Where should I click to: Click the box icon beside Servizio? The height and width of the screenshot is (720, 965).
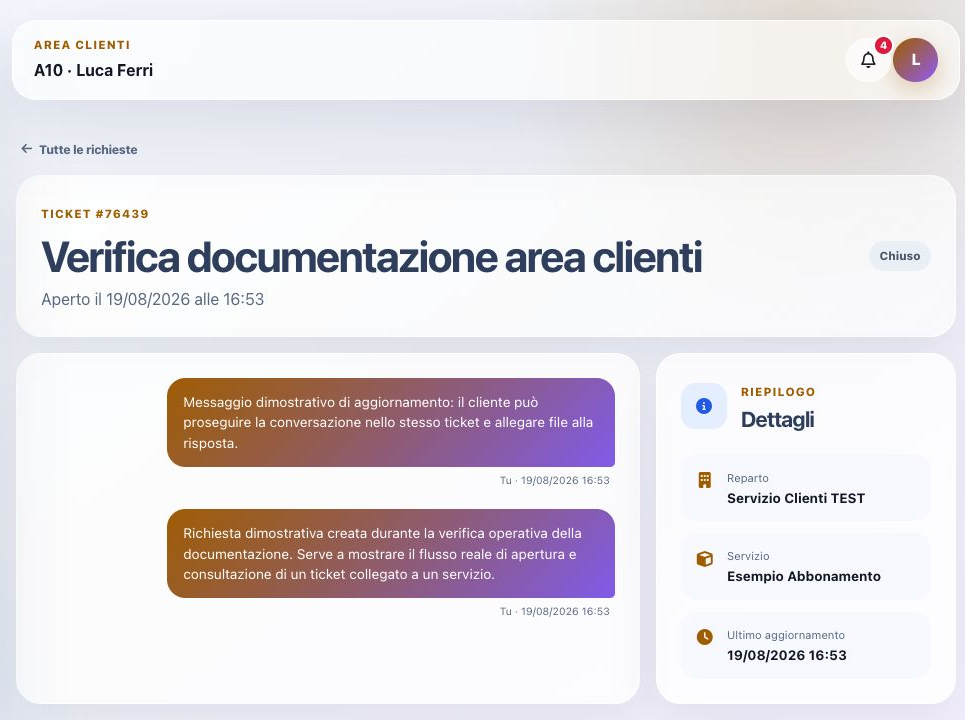[705, 558]
